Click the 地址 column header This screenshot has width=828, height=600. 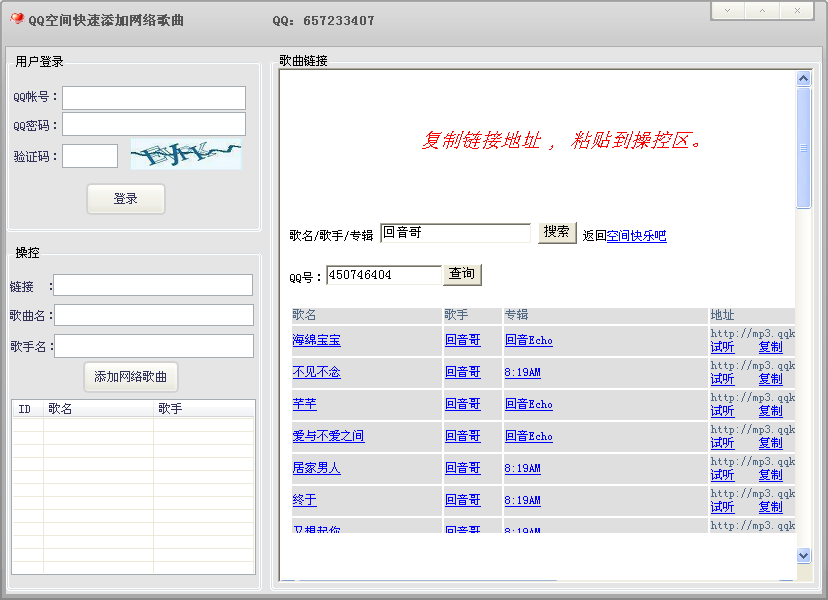[x=751, y=315]
